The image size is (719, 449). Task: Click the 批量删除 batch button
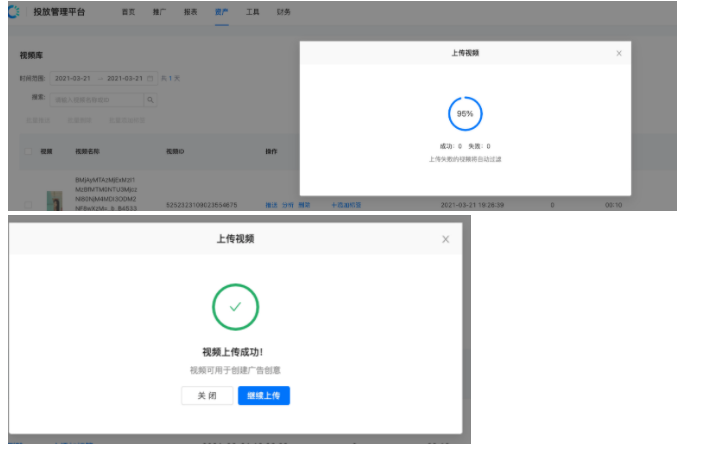(x=79, y=120)
